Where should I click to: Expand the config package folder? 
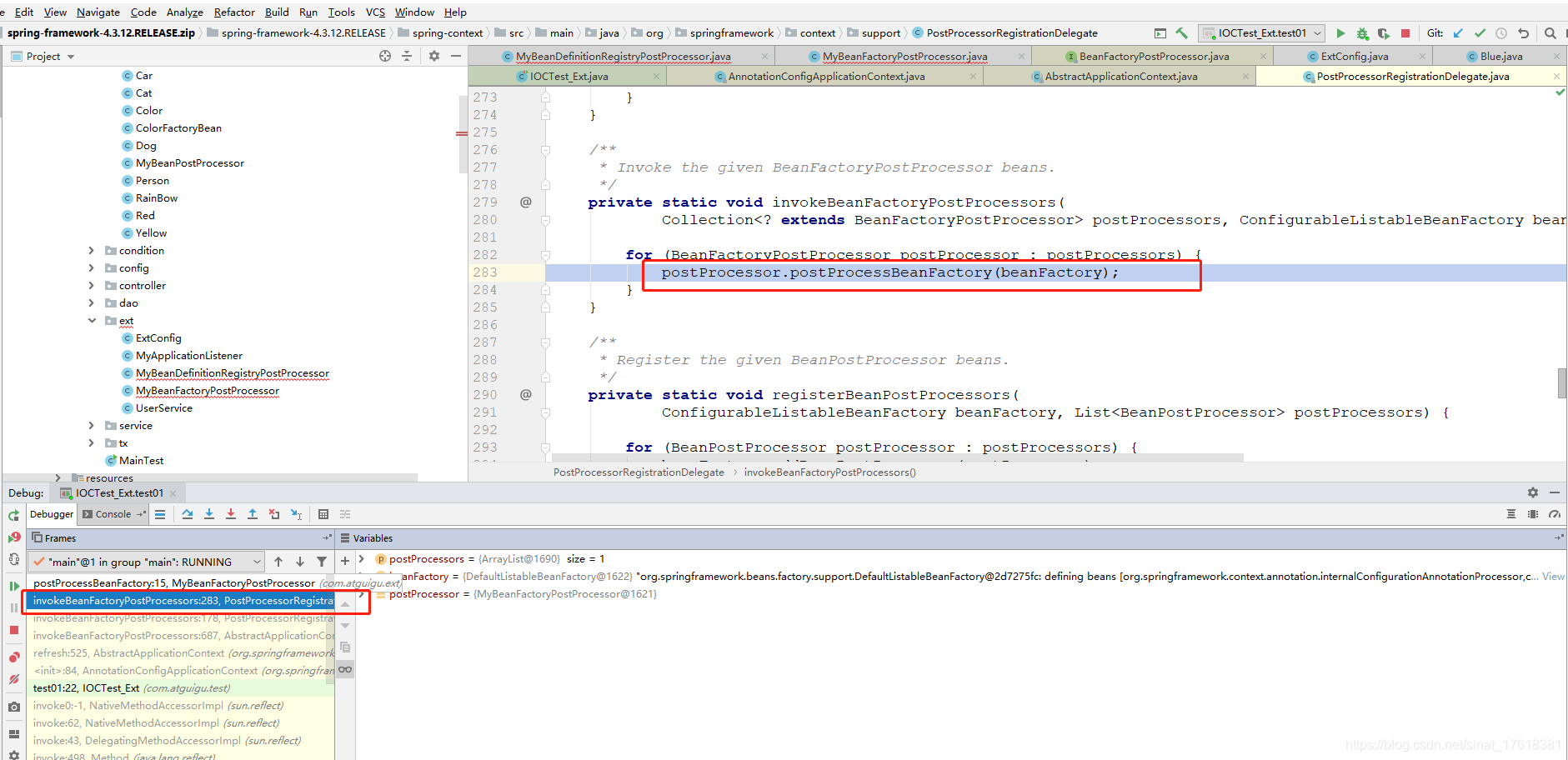point(92,268)
